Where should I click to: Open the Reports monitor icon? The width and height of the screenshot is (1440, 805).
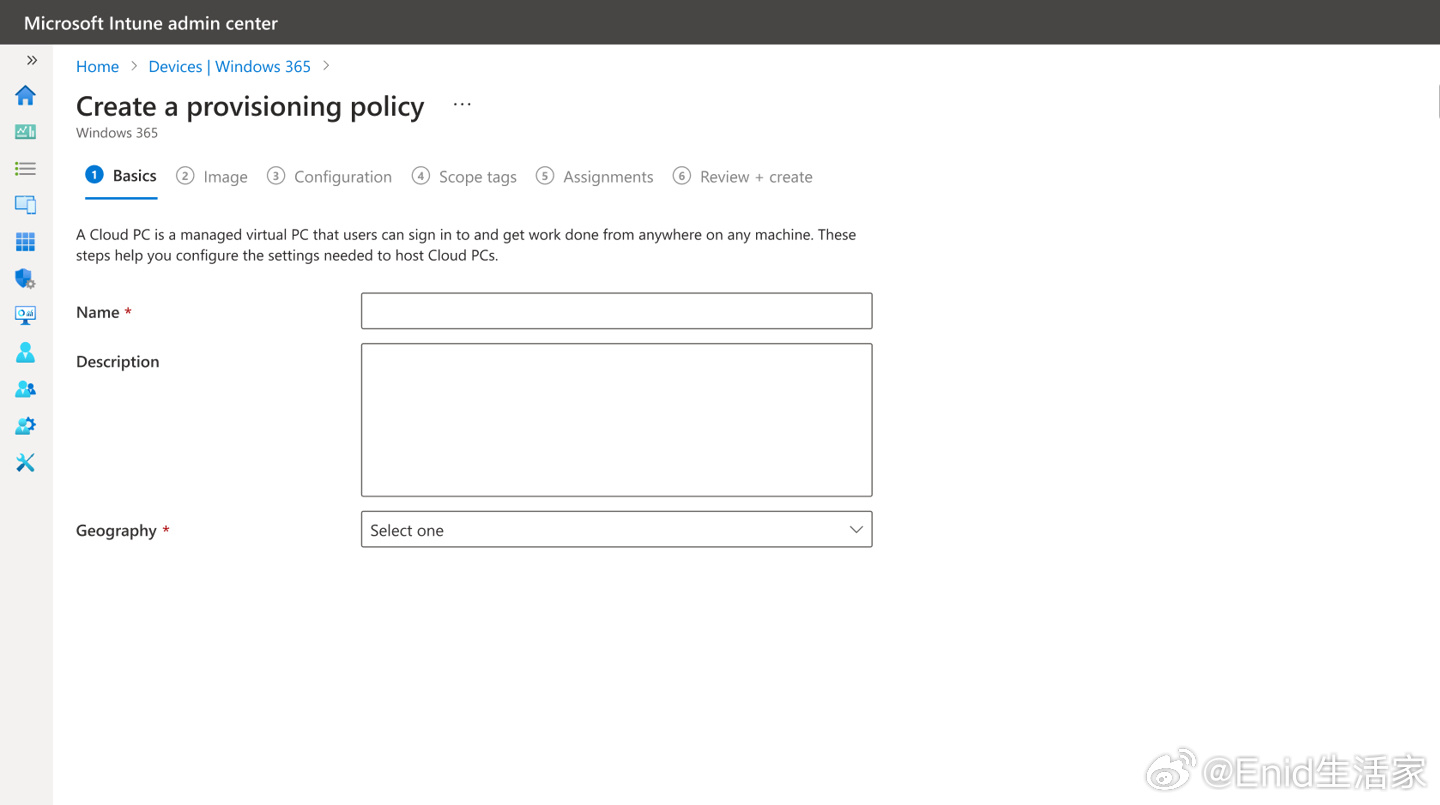(25, 315)
